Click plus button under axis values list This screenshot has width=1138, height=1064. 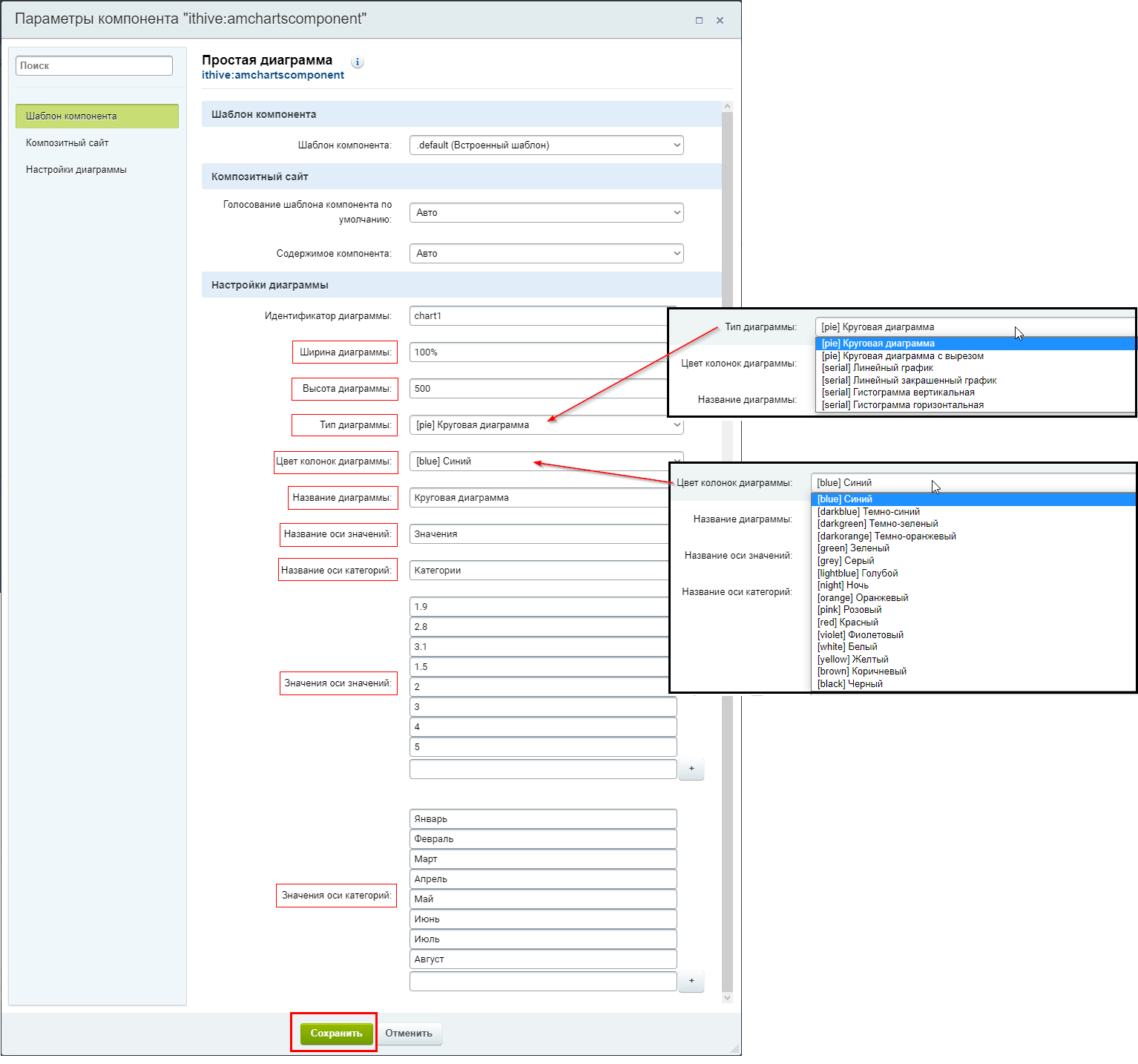(691, 769)
